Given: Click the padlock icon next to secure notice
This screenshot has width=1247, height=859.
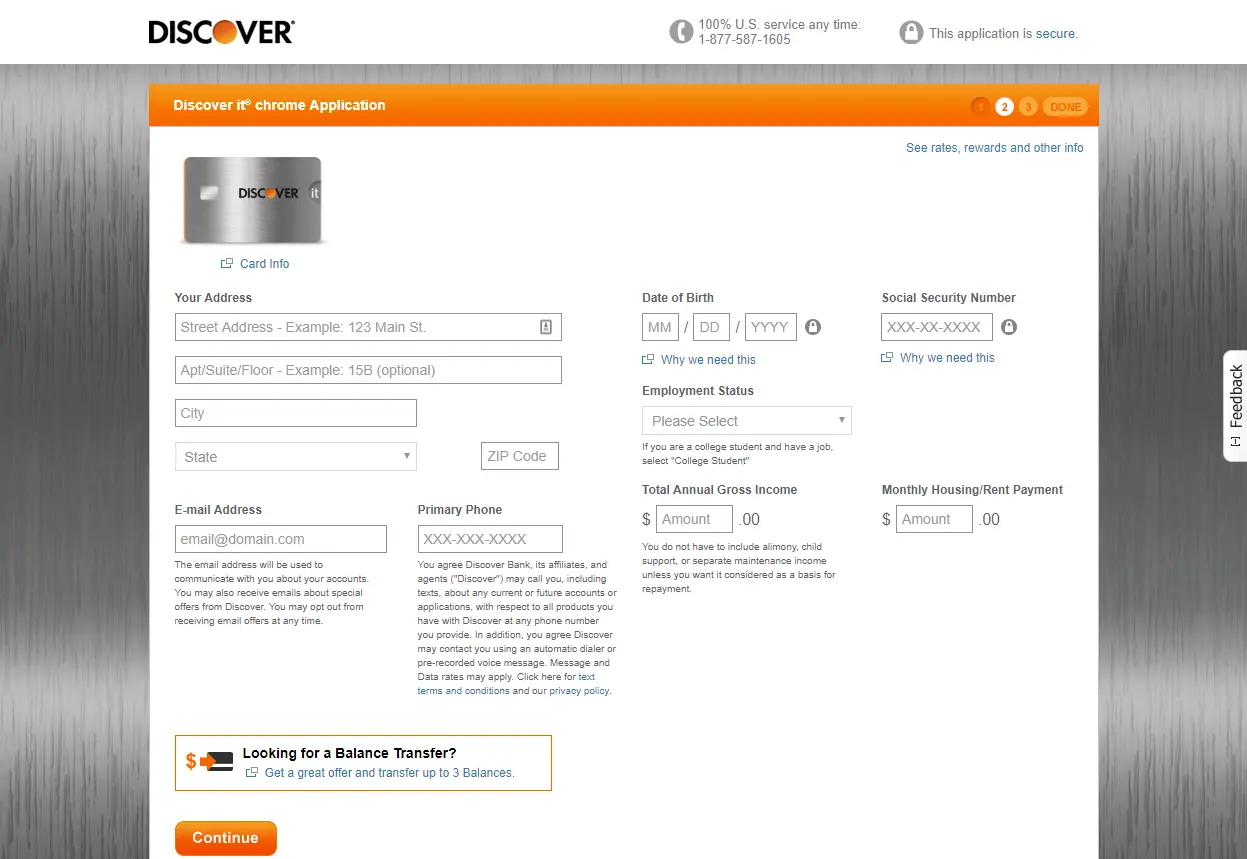Looking at the screenshot, I should click(x=910, y=32).
